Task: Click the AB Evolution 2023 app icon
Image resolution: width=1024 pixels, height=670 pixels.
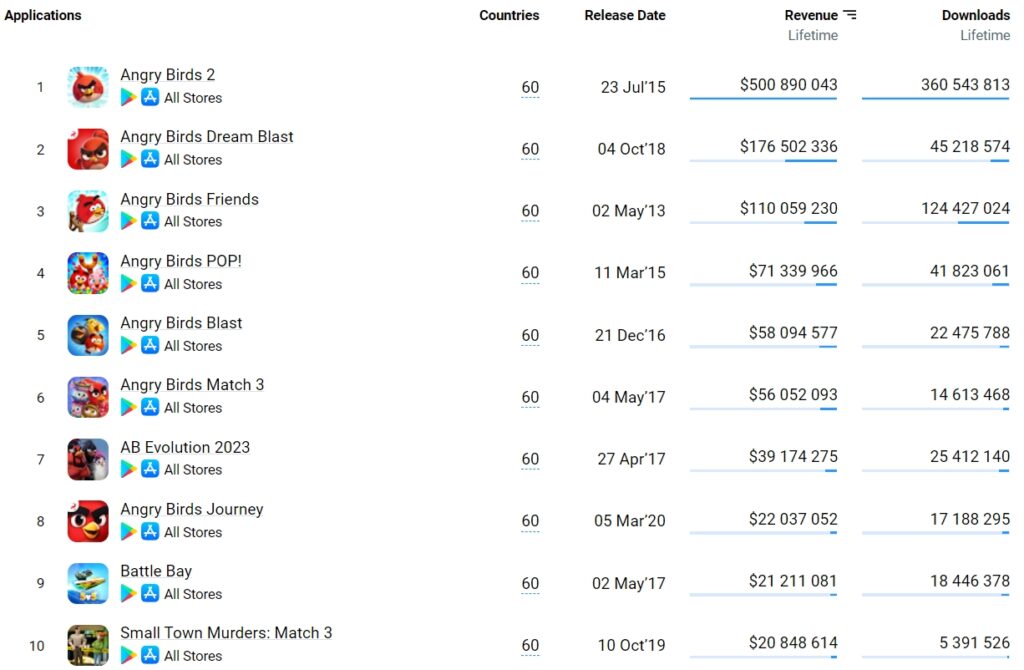Action: 88,459
